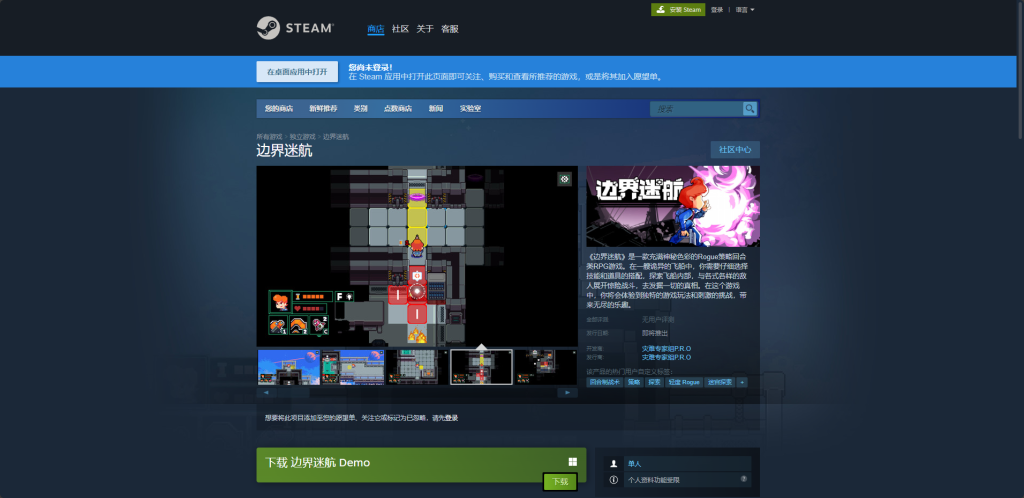This screenshot has width=1024, height=498.
Task: Click the Steam logo in header
Action: point(295,28)
